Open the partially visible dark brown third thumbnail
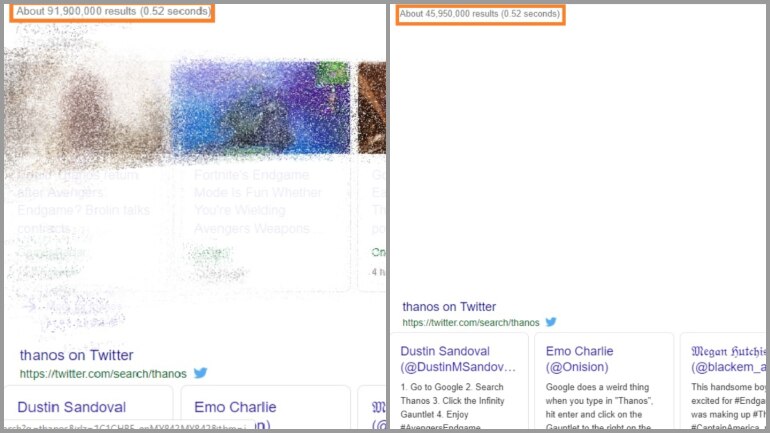 click(372, 108)
